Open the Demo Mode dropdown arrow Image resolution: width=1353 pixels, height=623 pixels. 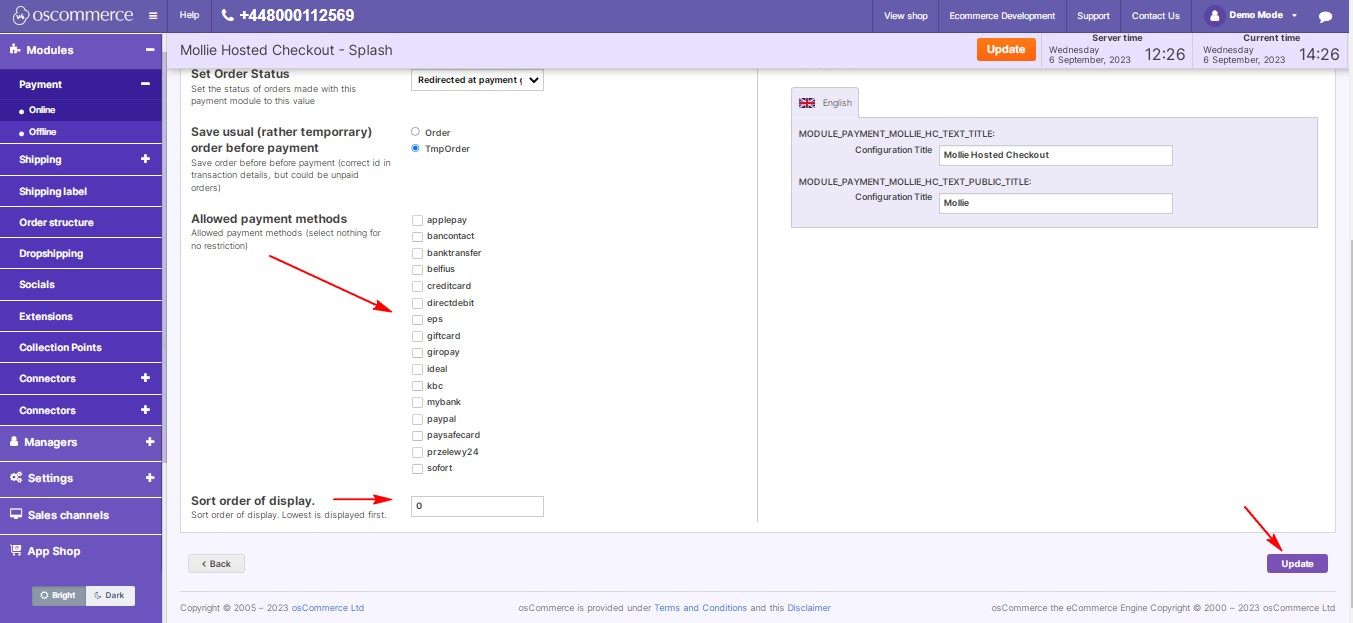pyautogui.click(x=1294, y=16)
